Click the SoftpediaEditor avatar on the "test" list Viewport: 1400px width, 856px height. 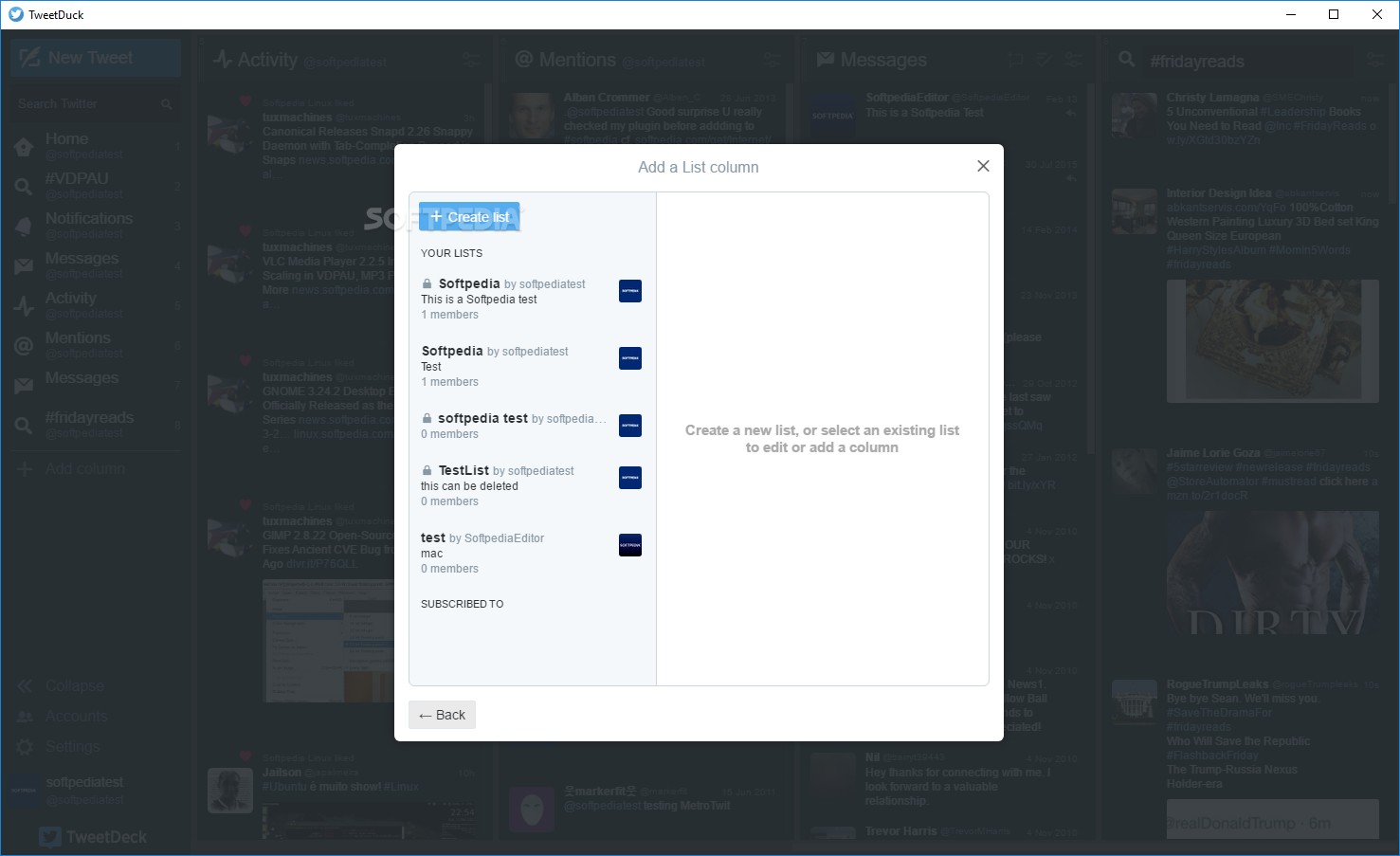(630, 545)
